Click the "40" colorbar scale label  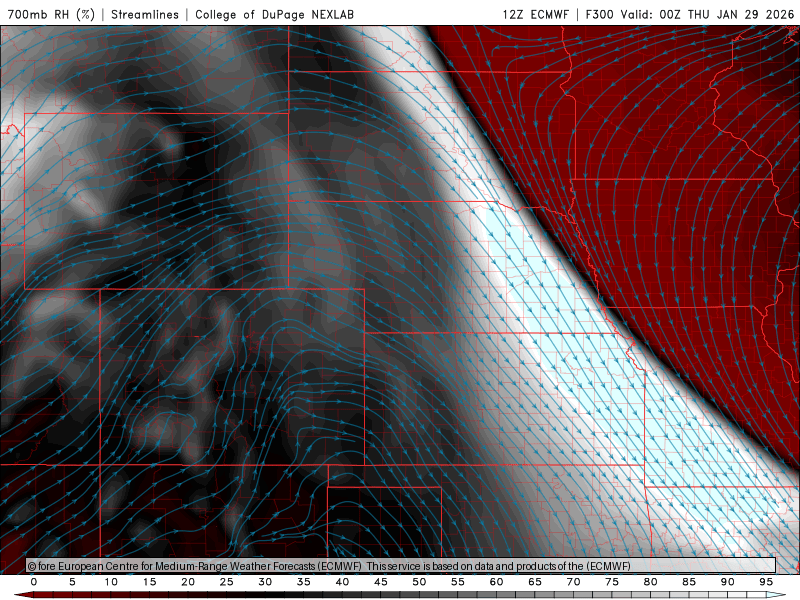pyautogui.click(x=342, y=582)
